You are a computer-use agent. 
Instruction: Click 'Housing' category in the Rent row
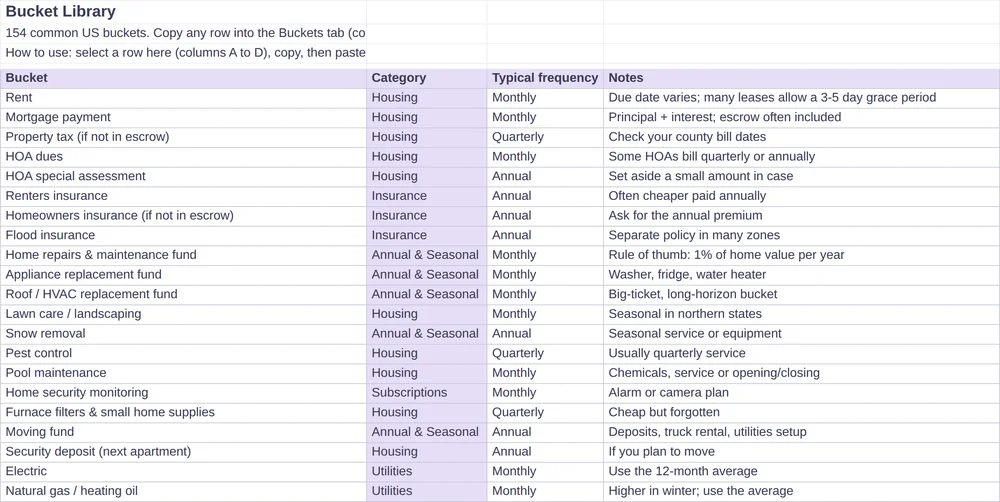pos(427,98)
